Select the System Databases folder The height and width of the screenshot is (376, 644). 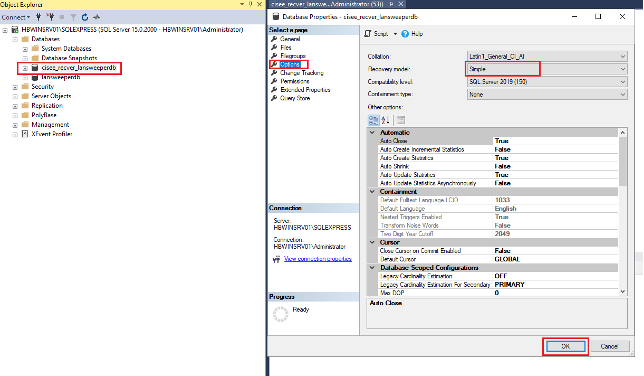(x=66, y=48)
